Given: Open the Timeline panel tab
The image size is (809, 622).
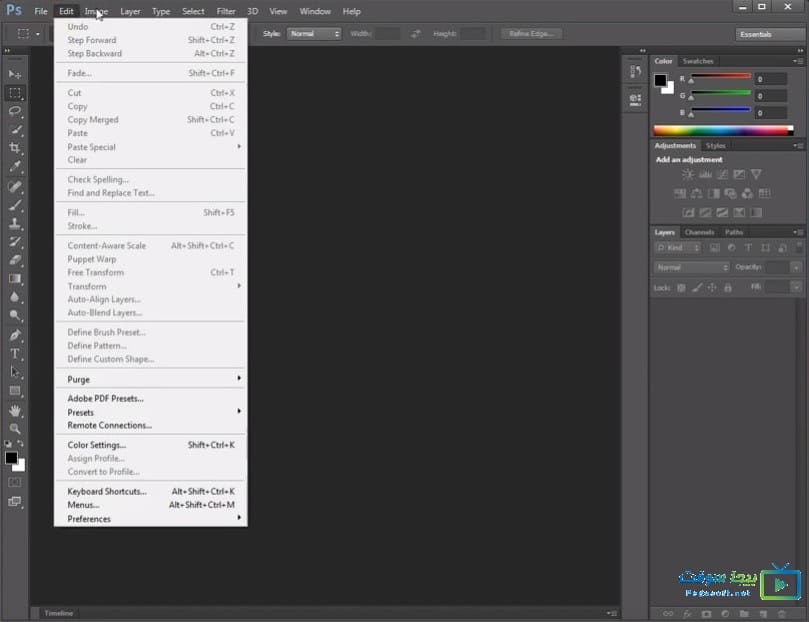Looking at the screenshot, I should pos(58,613).
